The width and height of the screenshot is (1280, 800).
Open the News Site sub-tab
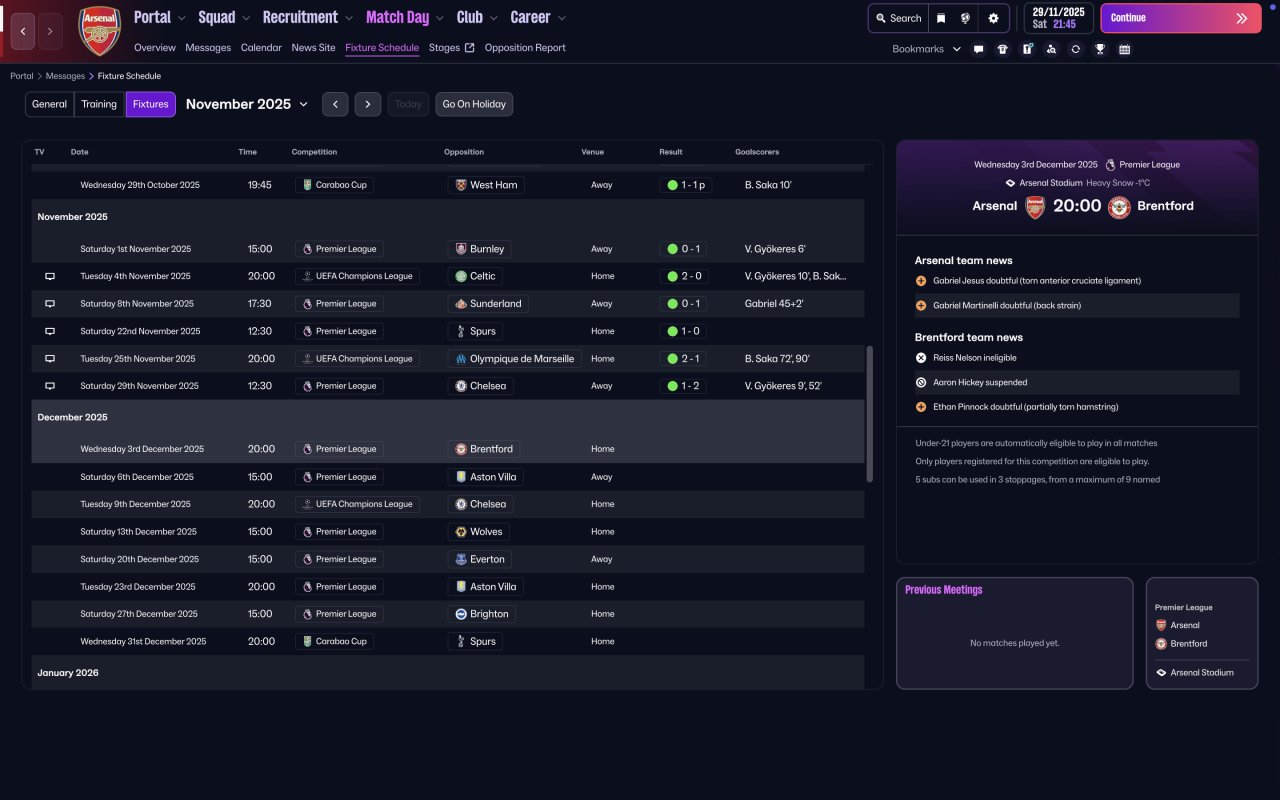coord(314,48)
